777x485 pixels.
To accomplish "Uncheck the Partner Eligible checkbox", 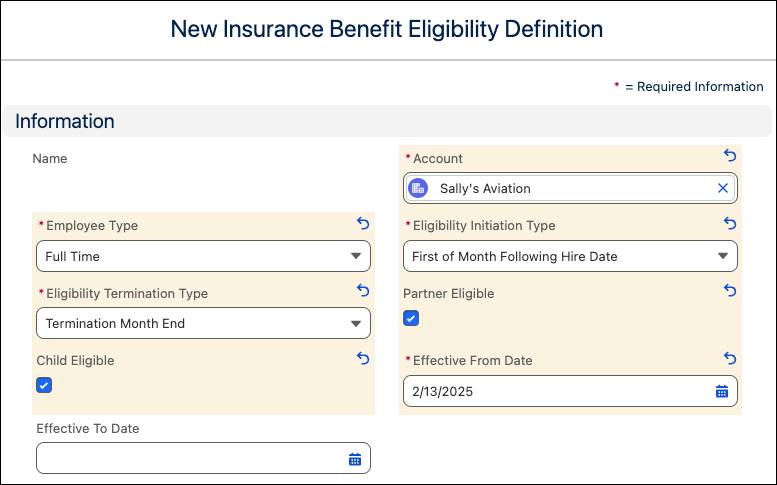I will pos(411,319).
